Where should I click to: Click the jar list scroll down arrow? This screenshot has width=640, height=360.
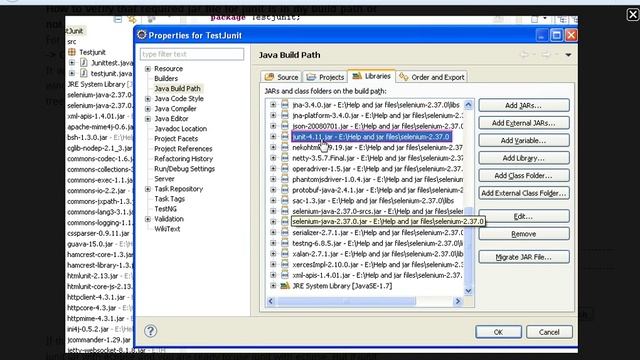tap(468, 291)
